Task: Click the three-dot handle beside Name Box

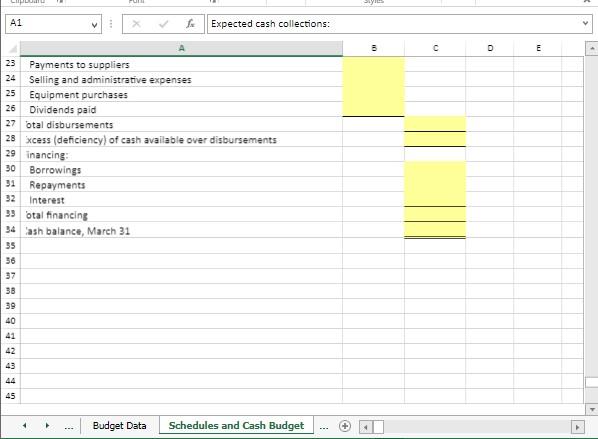Action: coord(111,24)
